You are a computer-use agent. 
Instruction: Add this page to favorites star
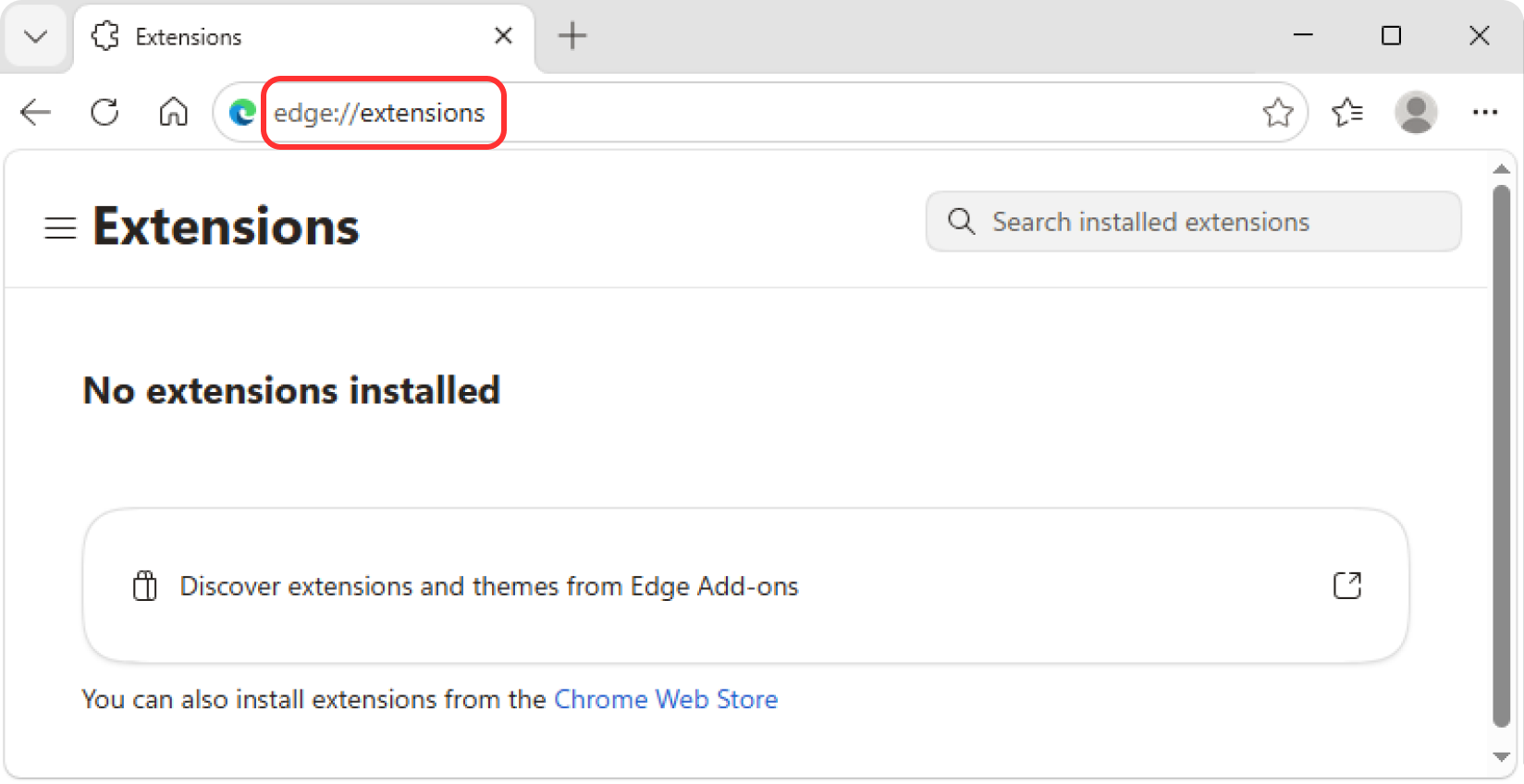1277,113
